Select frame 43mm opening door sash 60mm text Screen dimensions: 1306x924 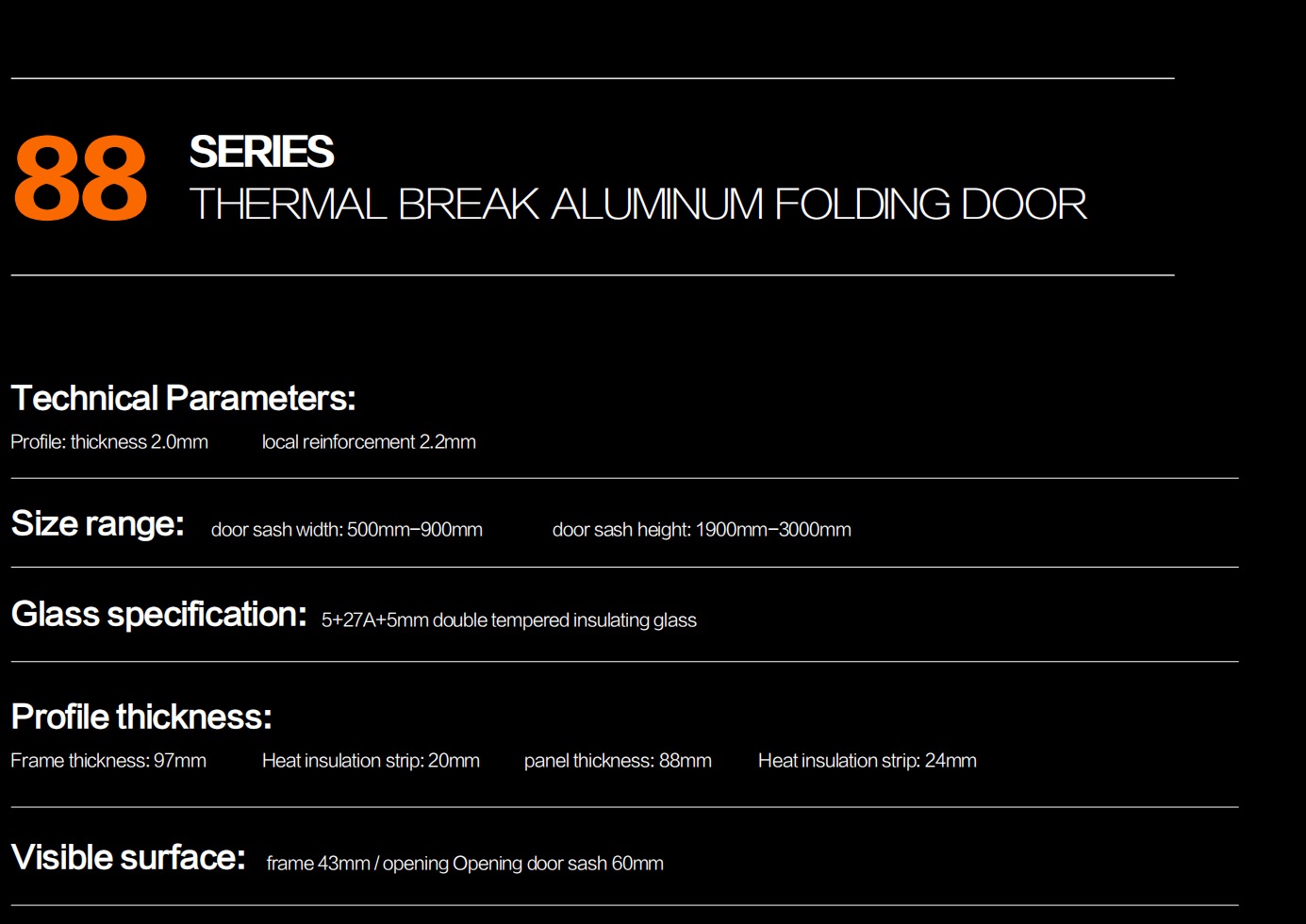click(x=465, y=864)
